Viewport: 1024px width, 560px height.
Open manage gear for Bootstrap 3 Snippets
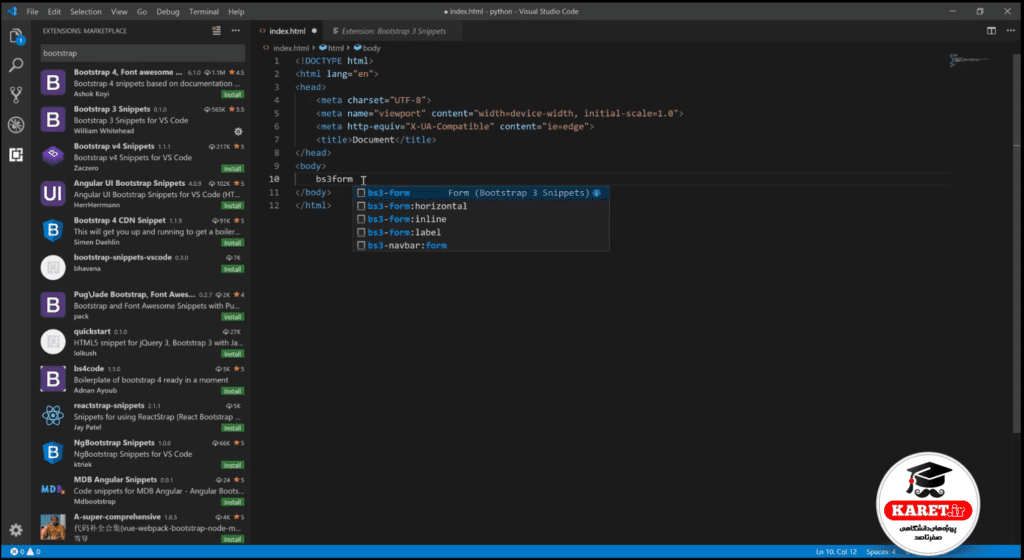[x=238, y=131]
